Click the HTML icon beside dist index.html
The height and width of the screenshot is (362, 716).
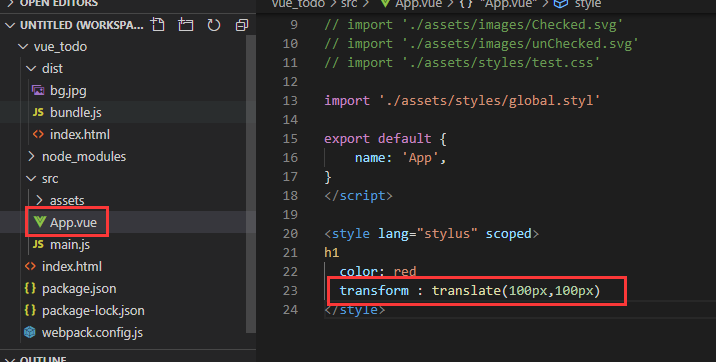click(x=38, y=134)
